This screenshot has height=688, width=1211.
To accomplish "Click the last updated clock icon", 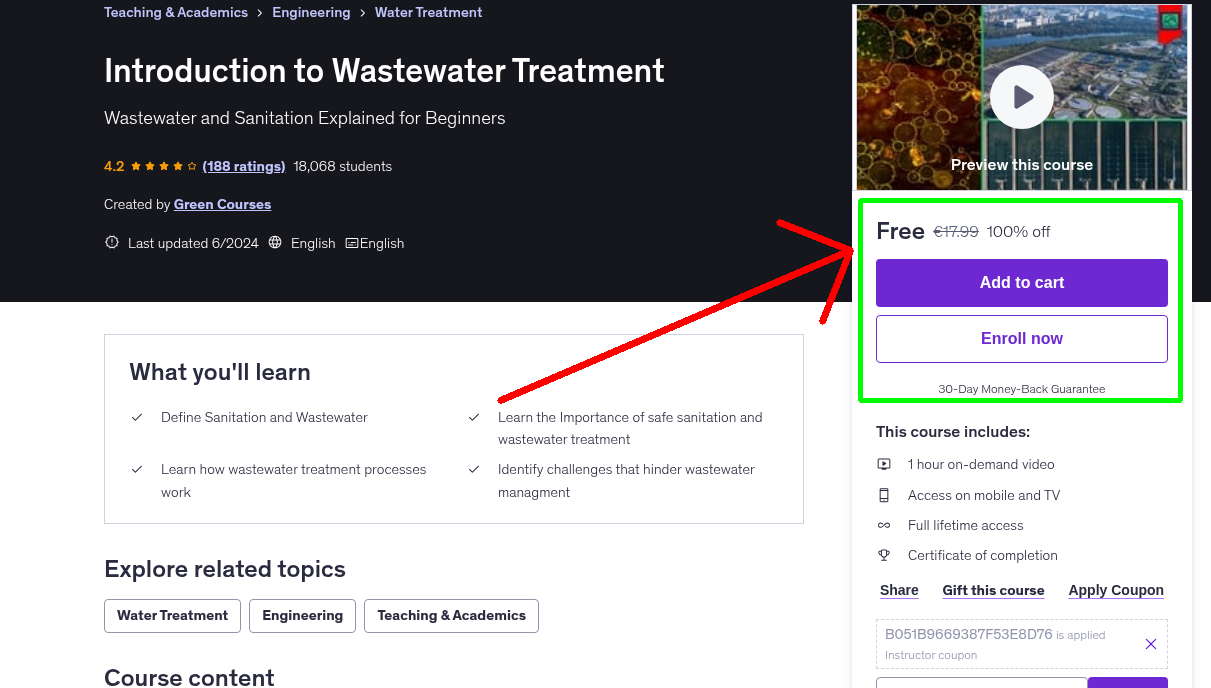I will (111, 242).
